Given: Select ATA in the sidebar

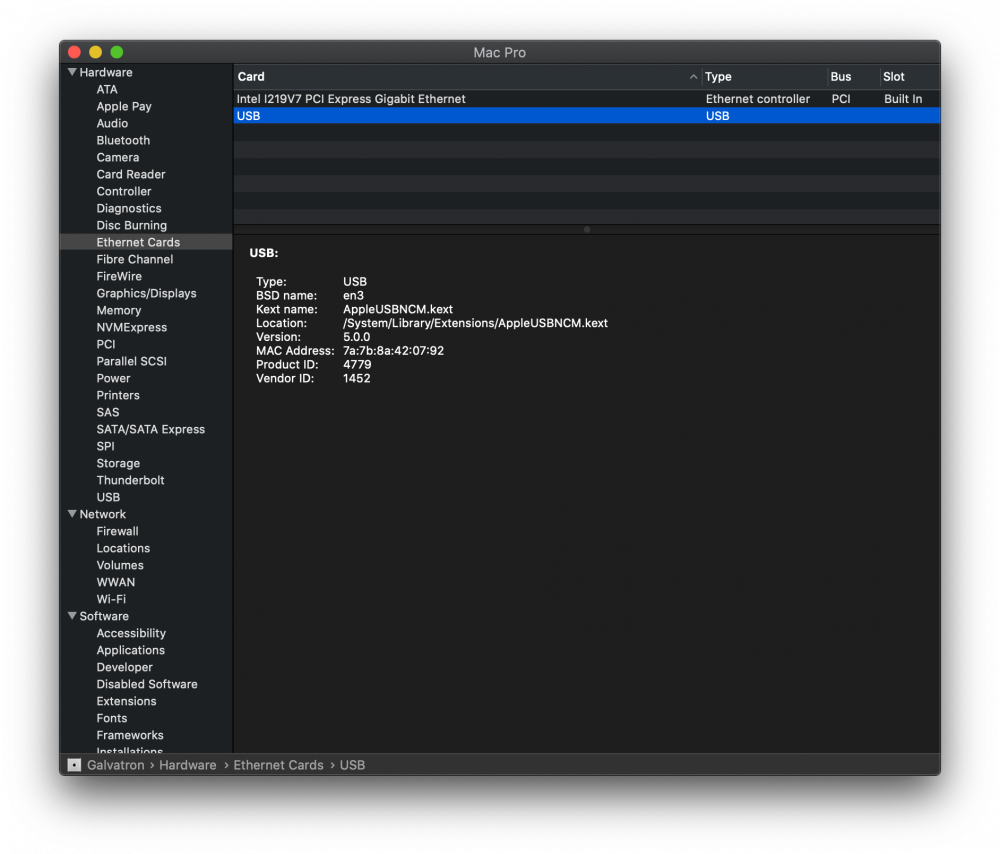Looking at the screenshot, I should (x=107, y=89).
